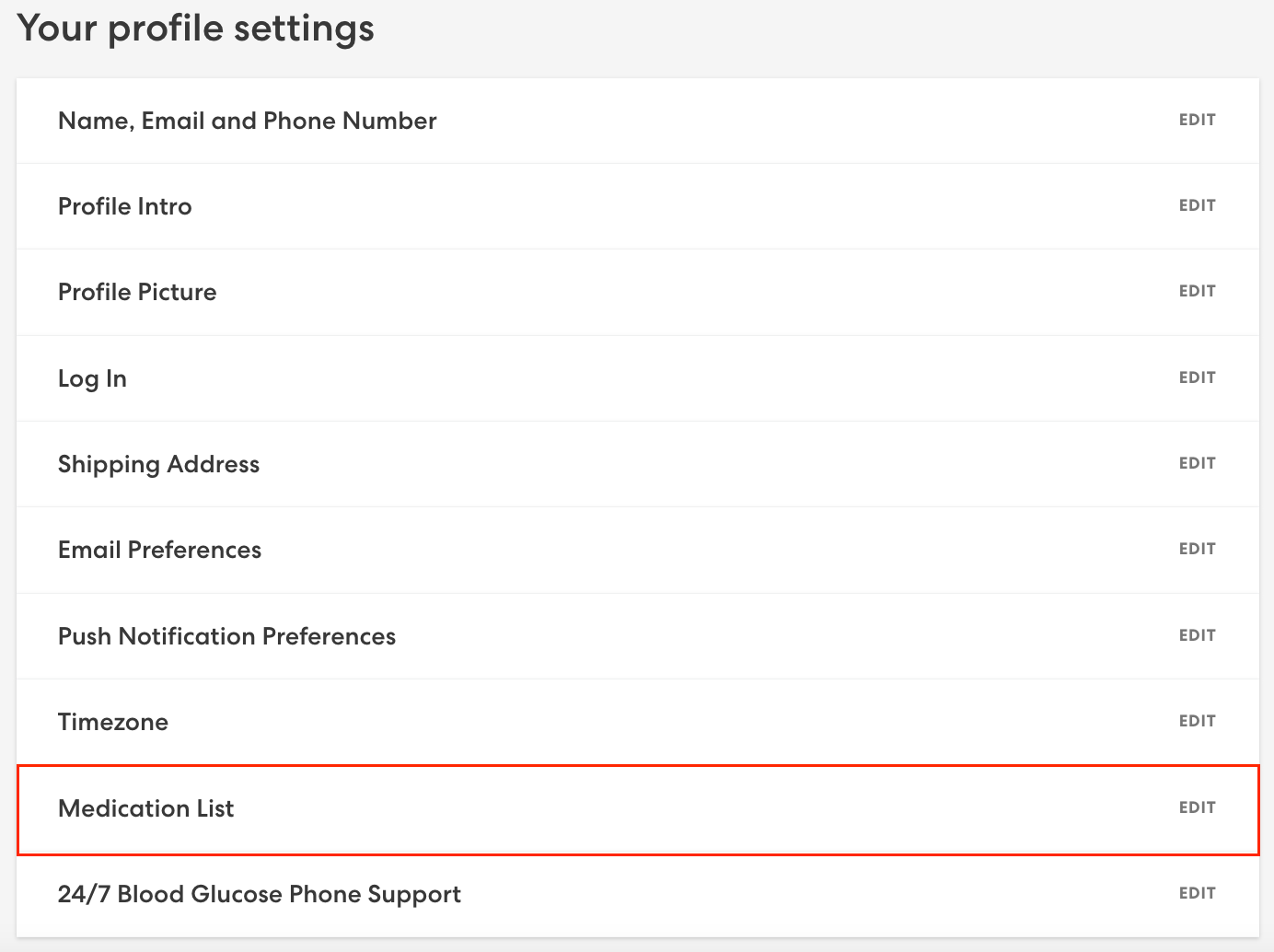Click the Profile Picture label
Screen dimensions: 1274x952
coord(137,292)
